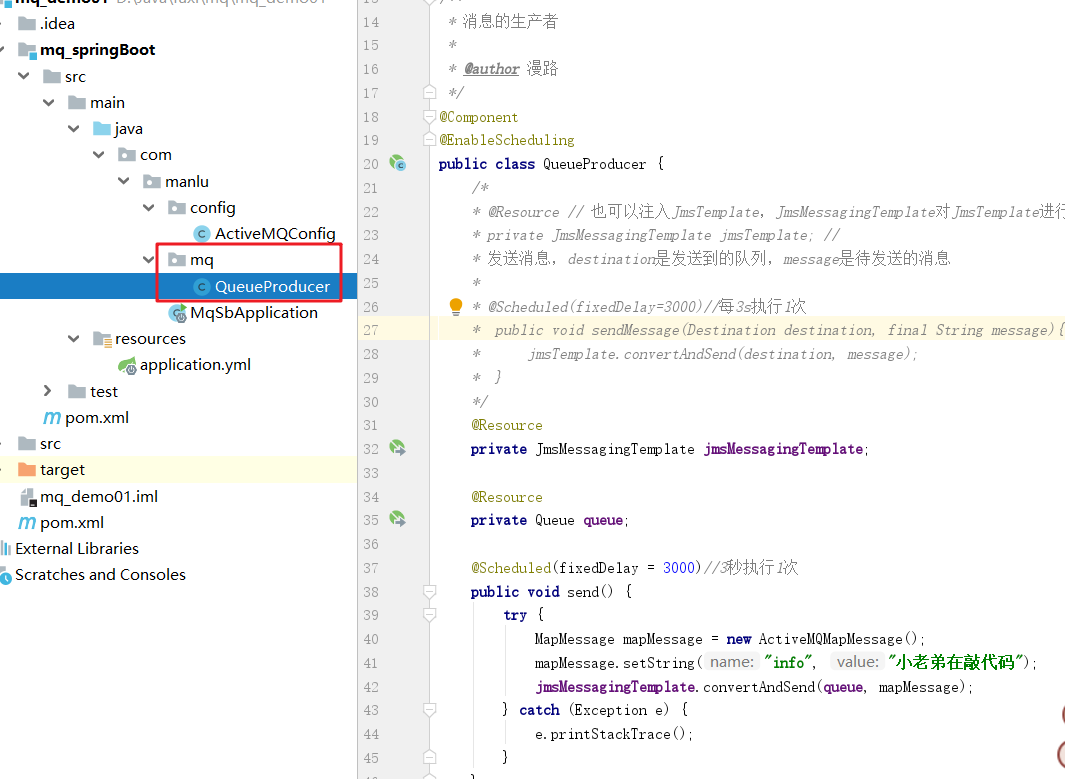Image resolution: width=1065 pixels, height=779 pixels.
Task: Collapse the config package node
Action: tap(149, 207)
